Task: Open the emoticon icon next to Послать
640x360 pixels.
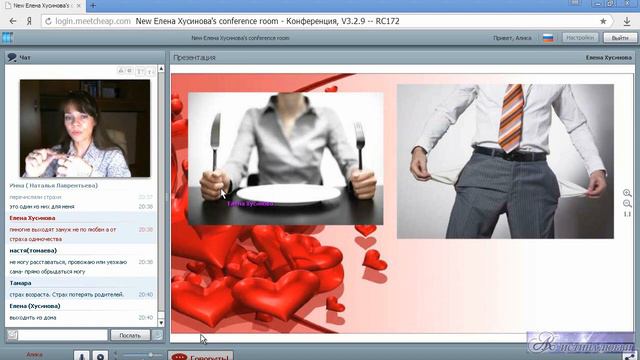Action: [x=157, y=335]
